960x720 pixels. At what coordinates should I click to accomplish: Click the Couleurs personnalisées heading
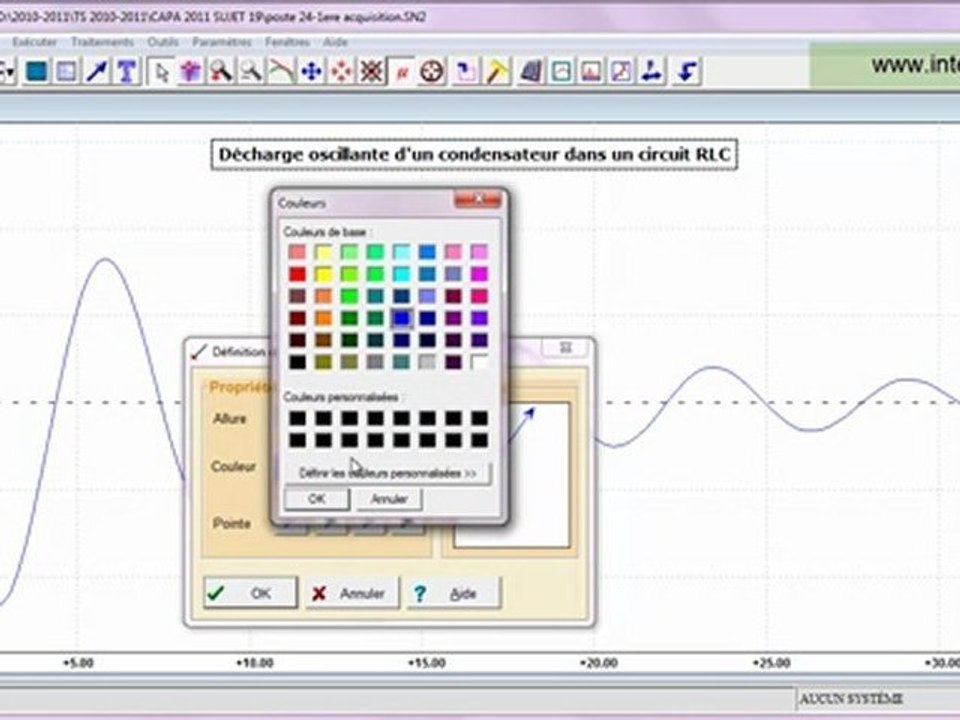click(x=342, y=397)
